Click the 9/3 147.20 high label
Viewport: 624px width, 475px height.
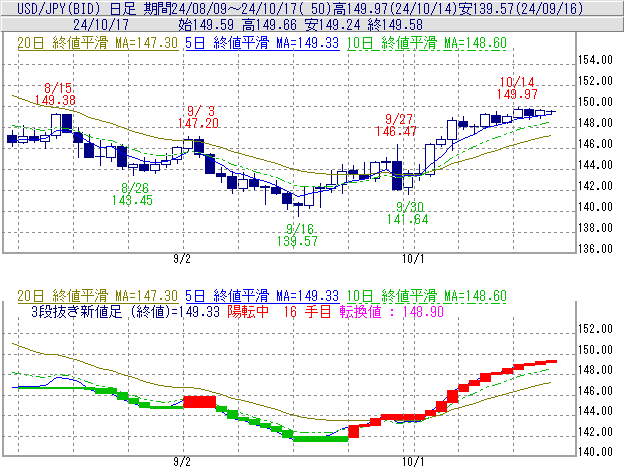tap(198, 117)
